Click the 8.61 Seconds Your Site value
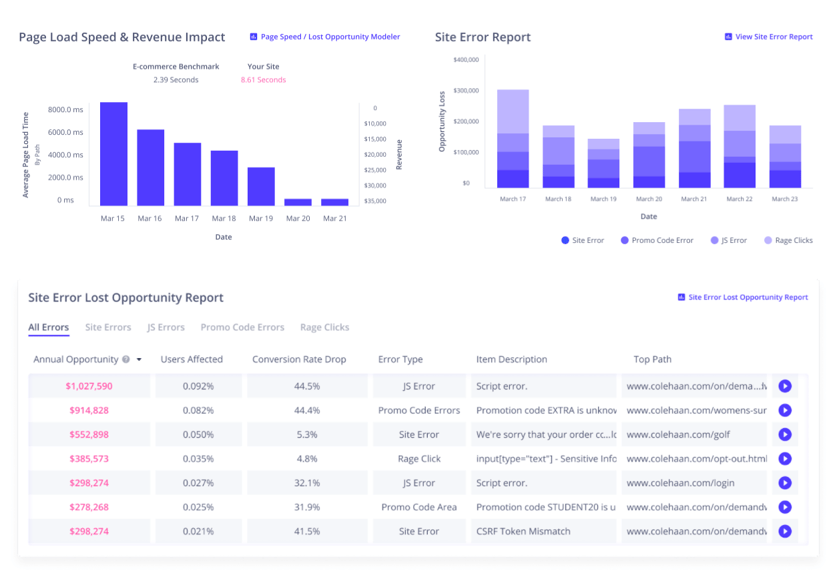Viewport: 837px width, 571px height. click(263, 80)
